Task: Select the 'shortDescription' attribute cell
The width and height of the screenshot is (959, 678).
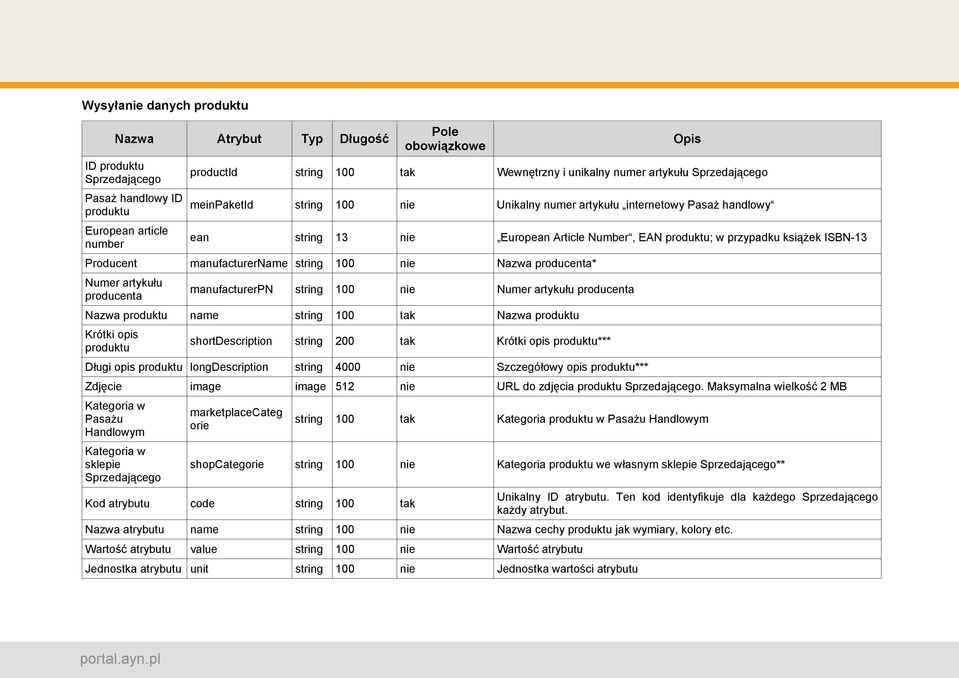Action: 239,341
